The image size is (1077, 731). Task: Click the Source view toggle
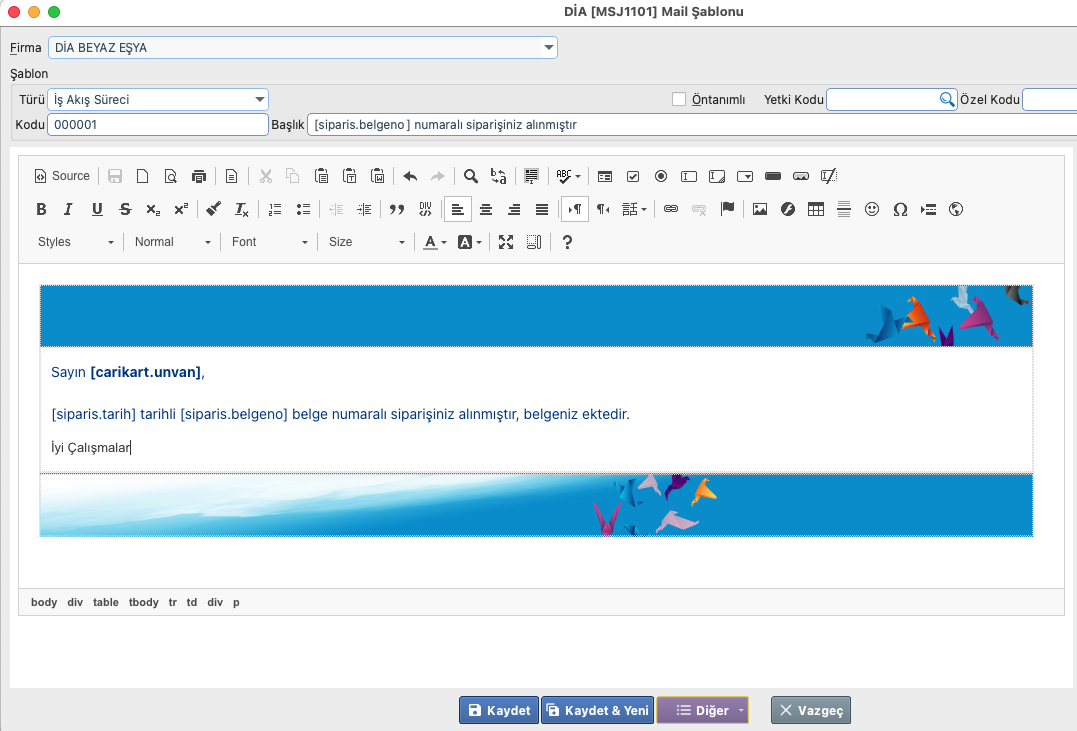pyautogui.click(x=62, y=176)
